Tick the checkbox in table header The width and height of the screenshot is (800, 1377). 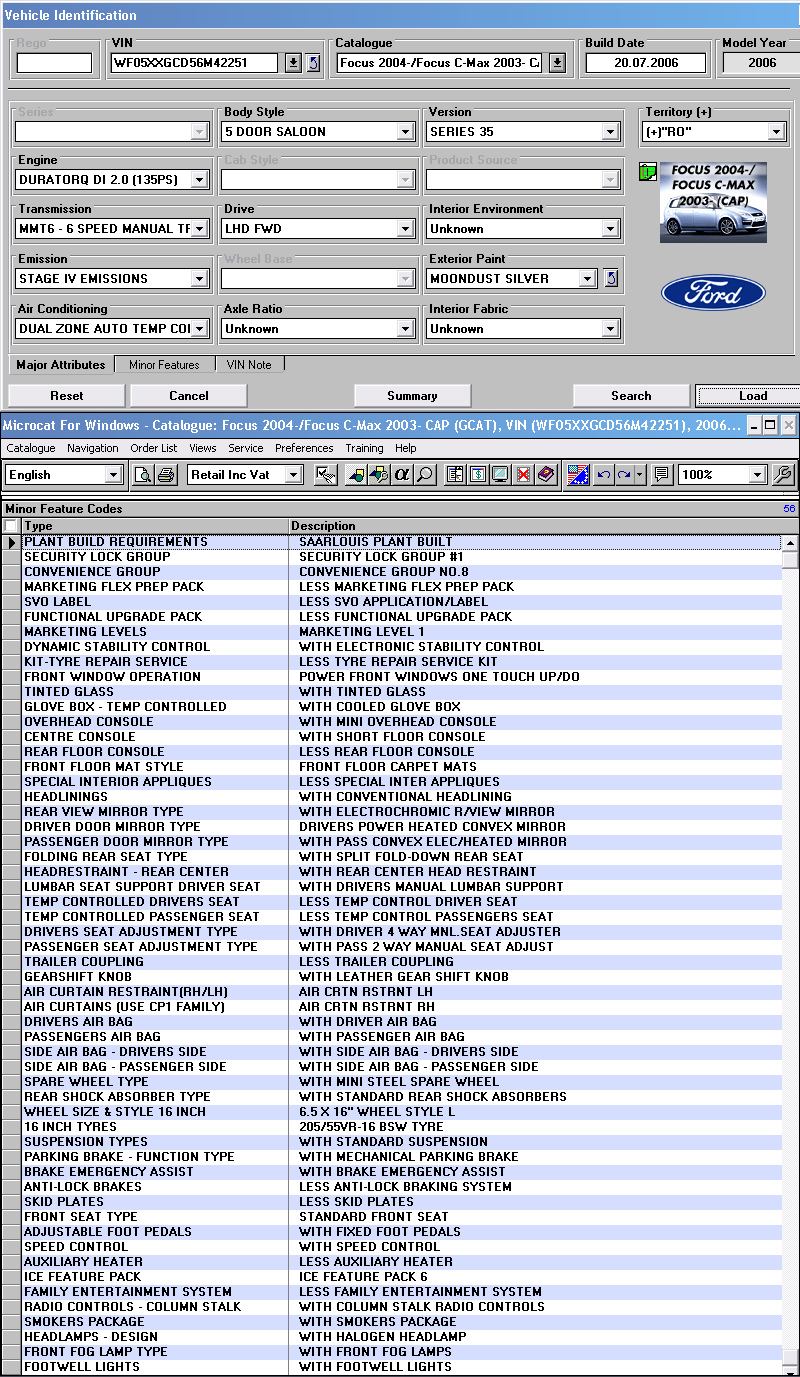click(x=10, y=526)
